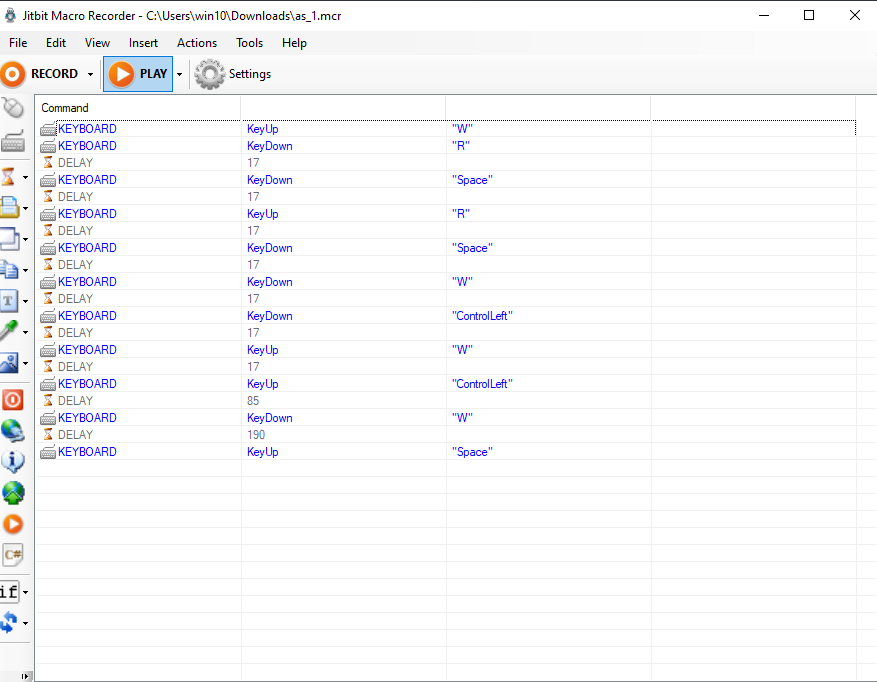This screenshot has width=877, height=682.
Task: Click the open file sidebar icon
Action: tap(10, 208)
